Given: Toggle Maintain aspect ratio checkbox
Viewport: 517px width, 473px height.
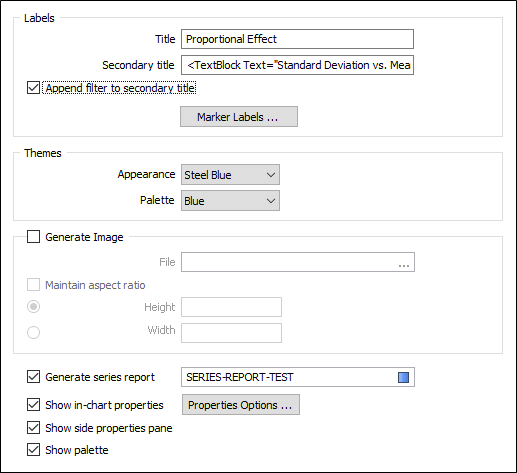Looking at the screenshot, I should (x=33, y=285).
